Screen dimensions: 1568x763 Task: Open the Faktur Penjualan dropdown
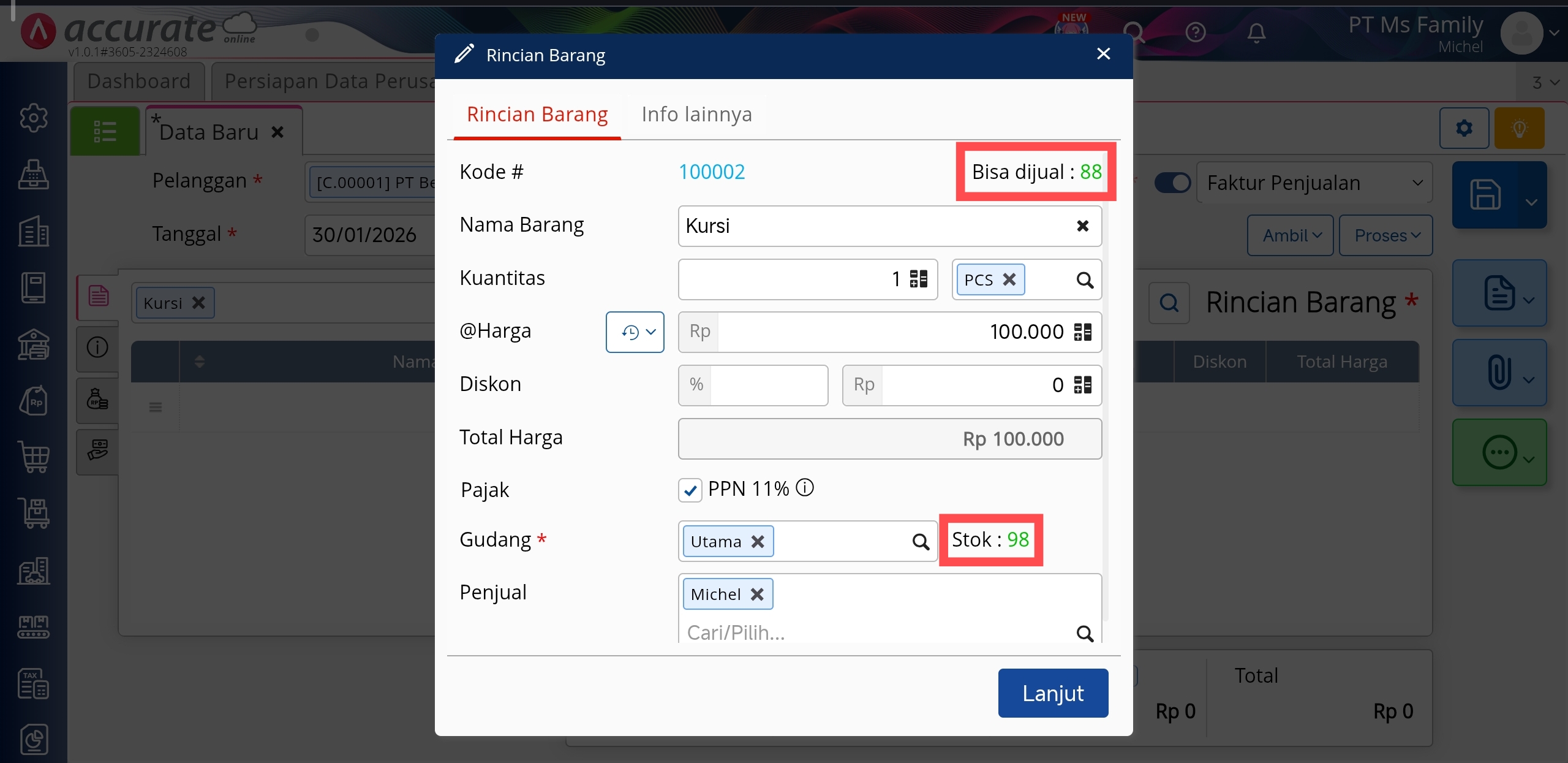click(1314, 183)
